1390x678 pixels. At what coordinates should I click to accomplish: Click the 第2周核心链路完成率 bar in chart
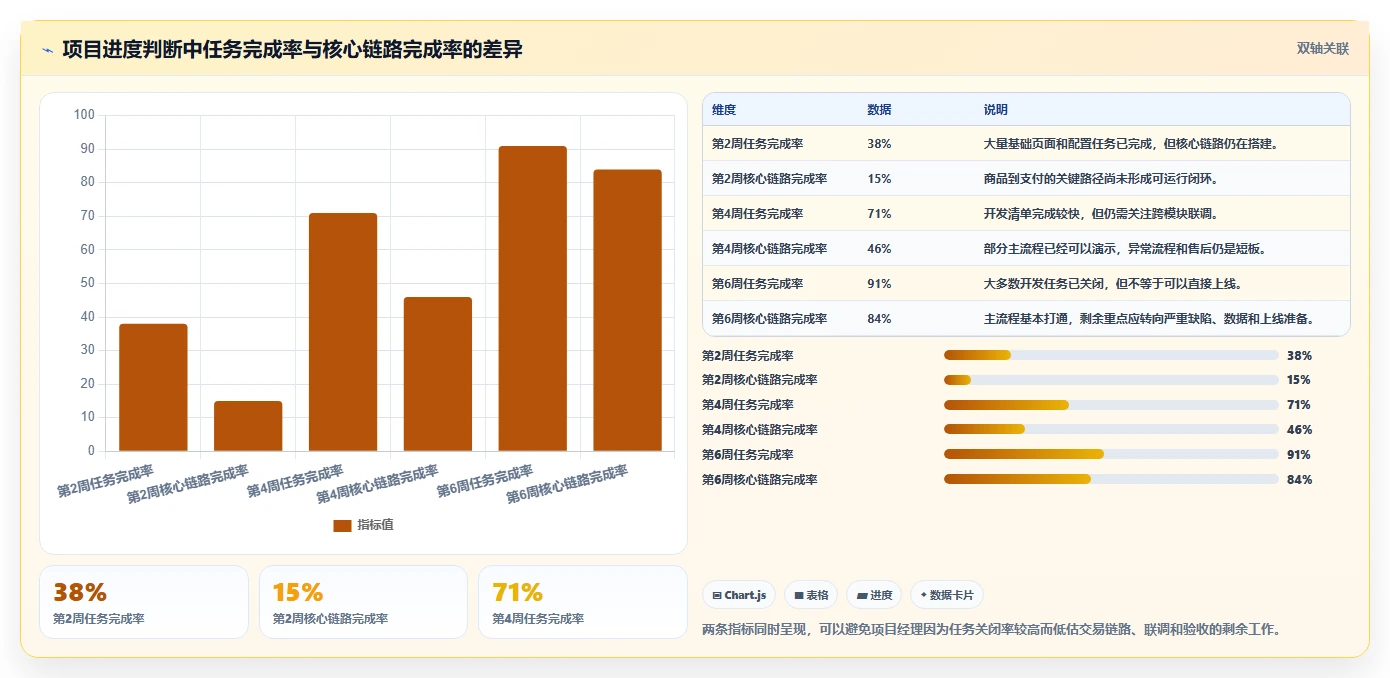coord(248,426)
